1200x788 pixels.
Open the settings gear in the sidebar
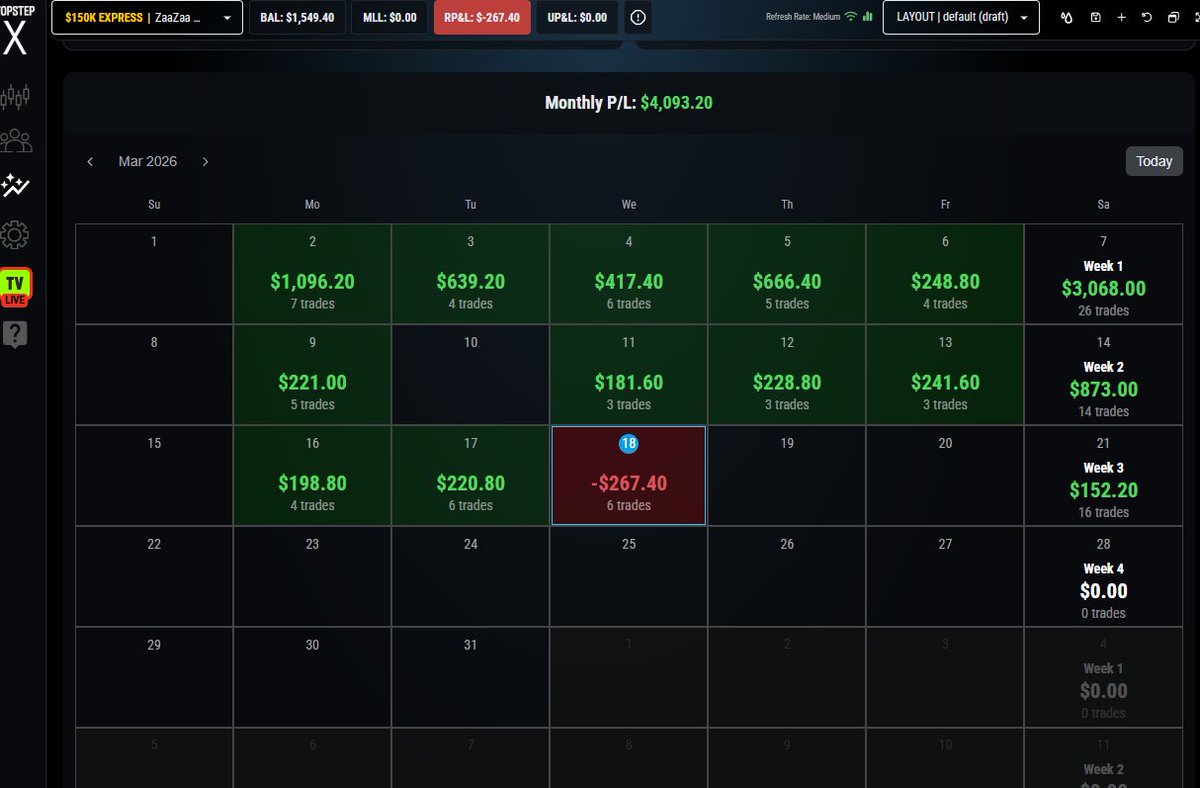tap(15, 235)
